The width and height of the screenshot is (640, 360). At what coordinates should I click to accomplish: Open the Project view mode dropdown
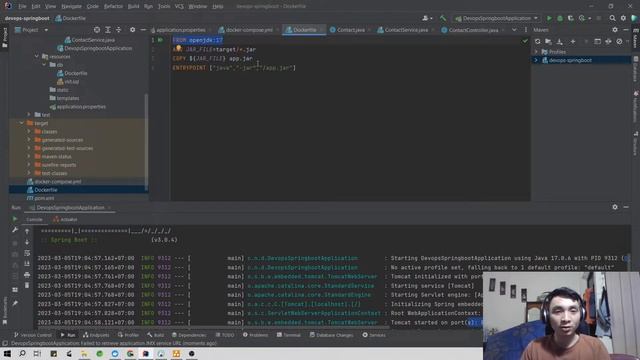pyautogui.click(x=31, y=30)
